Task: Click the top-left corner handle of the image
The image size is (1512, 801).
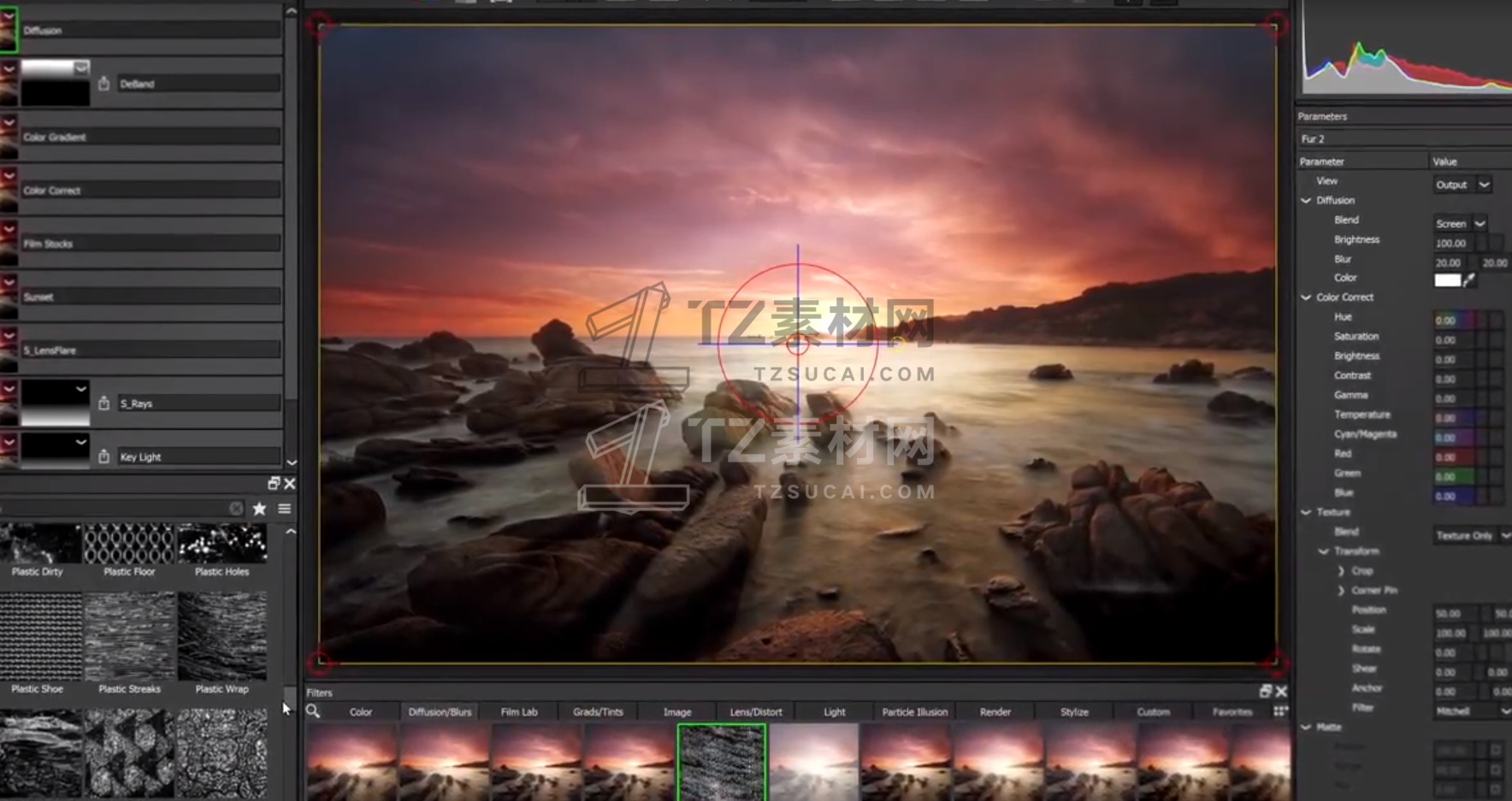Action: 321,26
